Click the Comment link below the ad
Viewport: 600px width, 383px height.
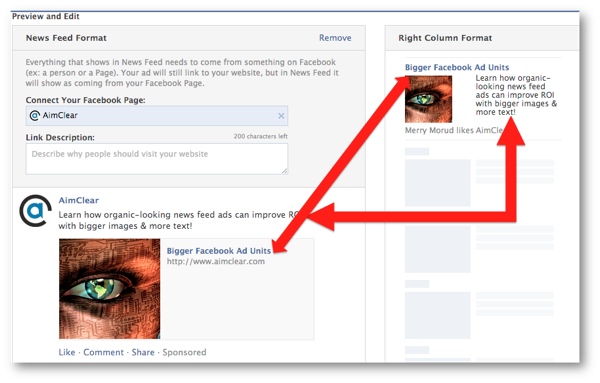[103, 352]
